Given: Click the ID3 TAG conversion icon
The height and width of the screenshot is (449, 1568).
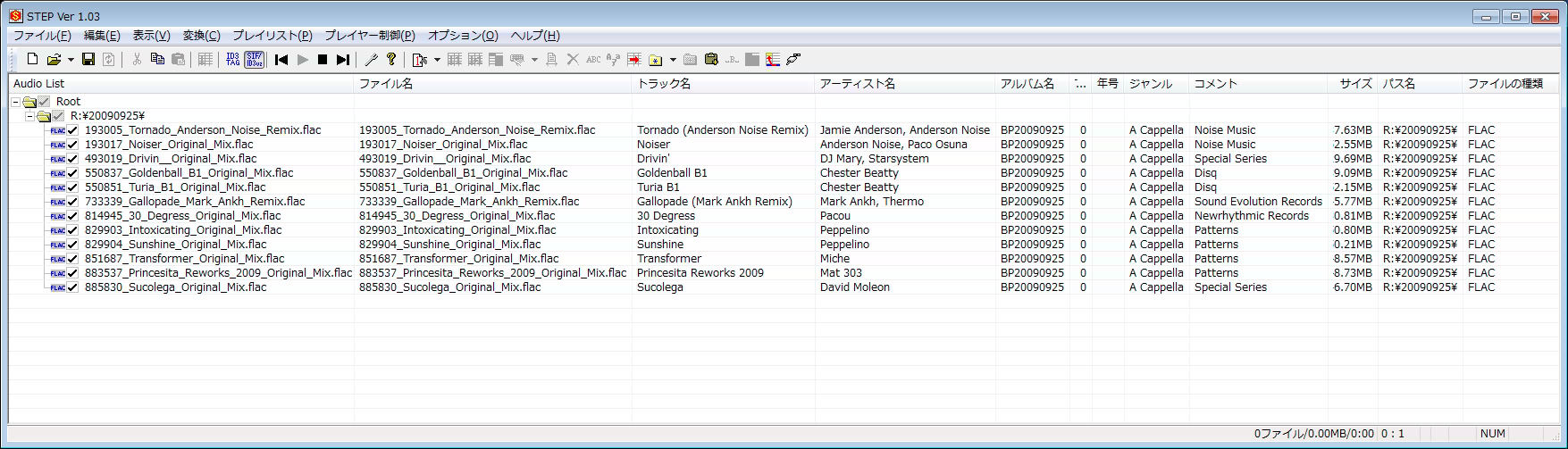Looking at the screenshot, I should [232, 60].
